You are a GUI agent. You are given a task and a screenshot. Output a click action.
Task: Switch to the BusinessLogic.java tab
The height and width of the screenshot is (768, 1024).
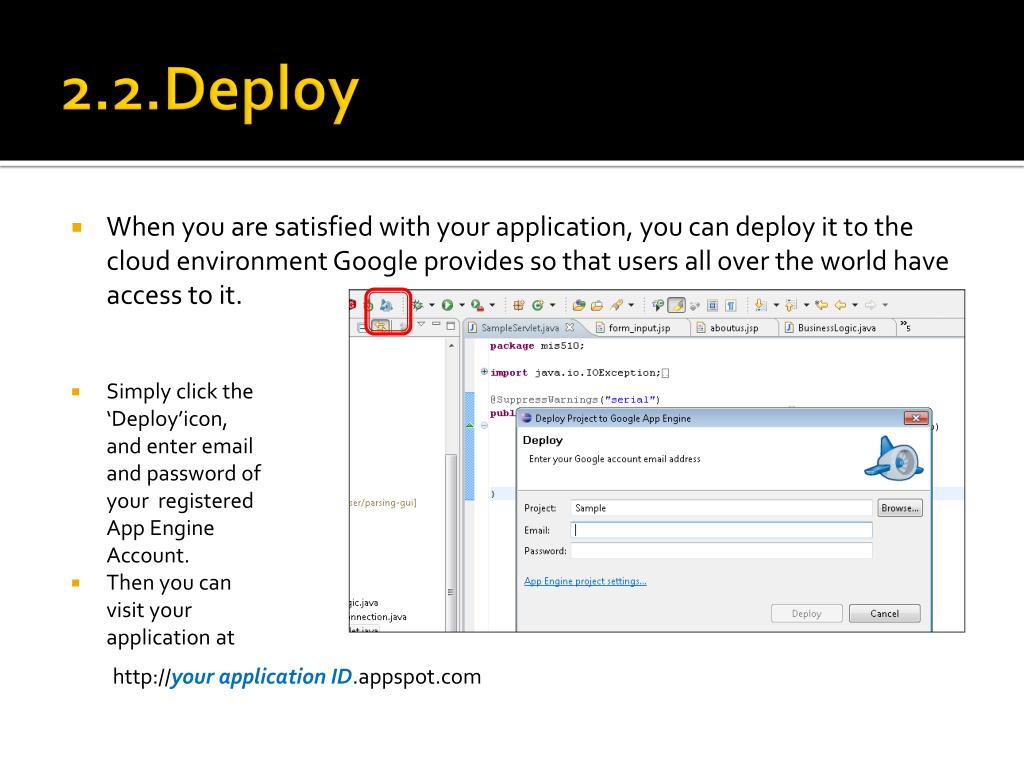pos(836,327)
